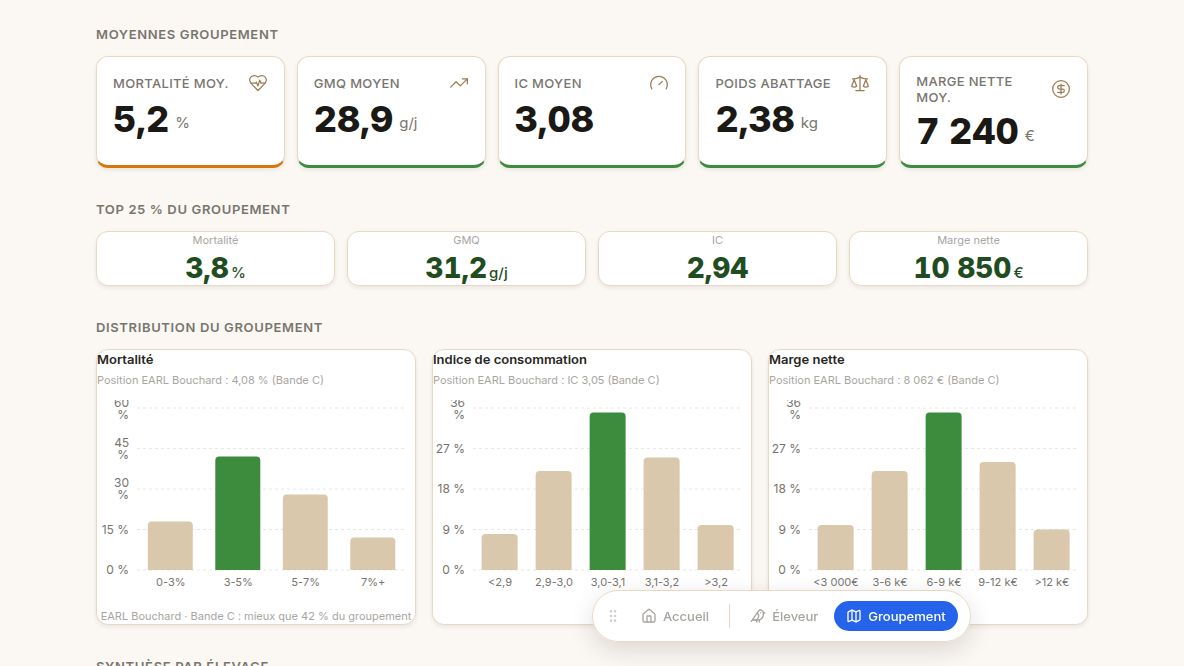Screen dimensions: 1184x666
Task: Click the 'Top 25 % du groupement' heading
Action: (x=193, y=210)
